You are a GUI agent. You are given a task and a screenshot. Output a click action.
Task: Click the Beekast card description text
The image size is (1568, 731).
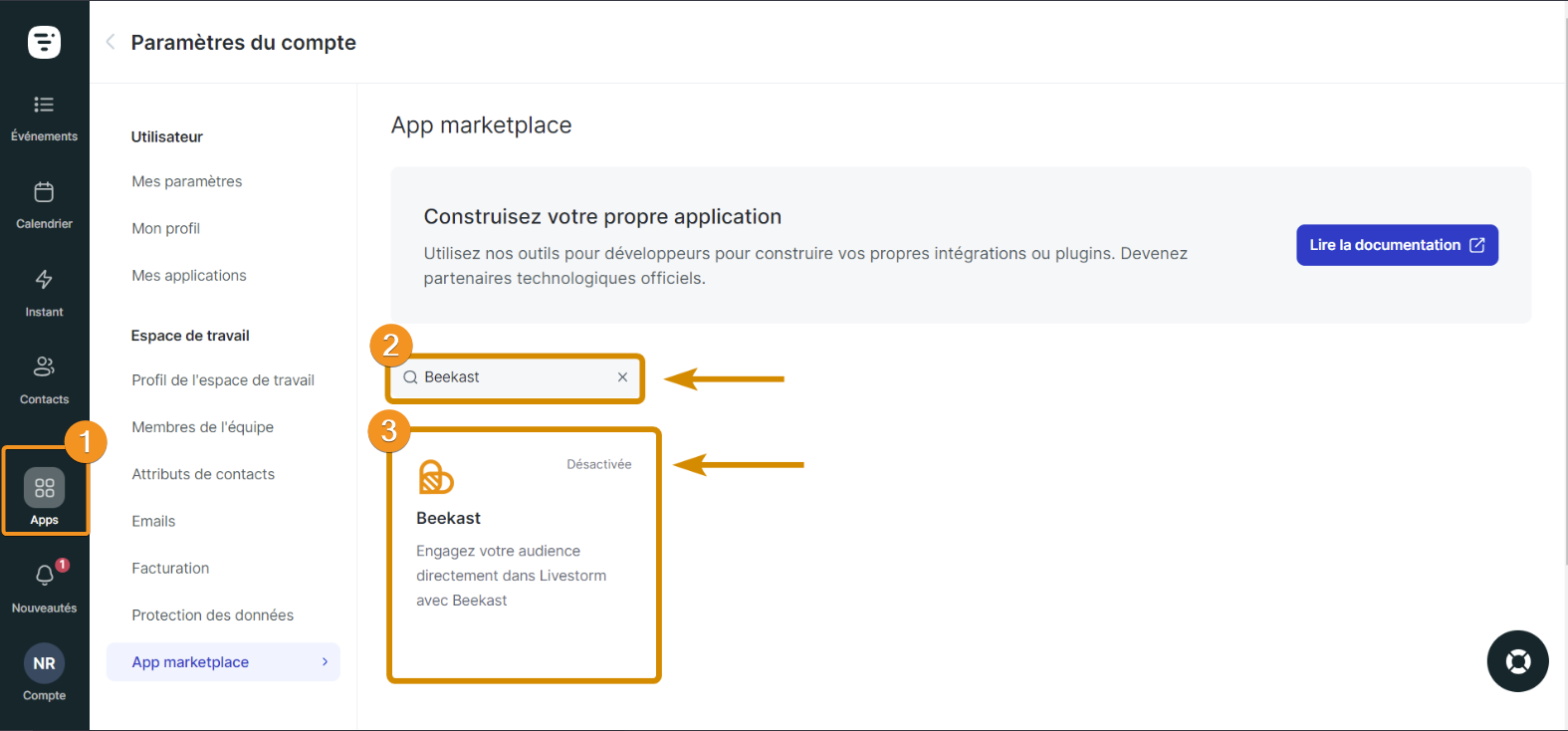click(511, 576)
